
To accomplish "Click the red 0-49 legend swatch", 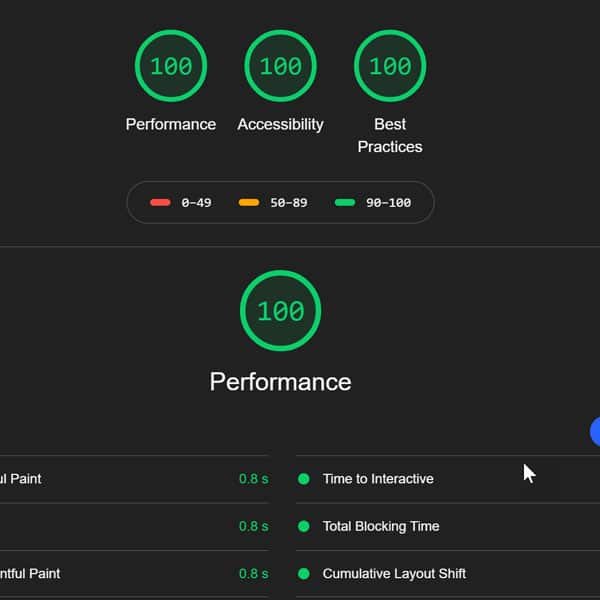I will tap(160, 203).
